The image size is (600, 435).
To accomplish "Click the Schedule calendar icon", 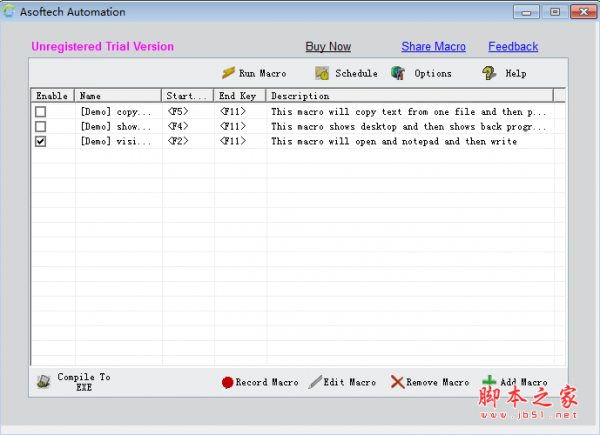I will coord(322,73).
